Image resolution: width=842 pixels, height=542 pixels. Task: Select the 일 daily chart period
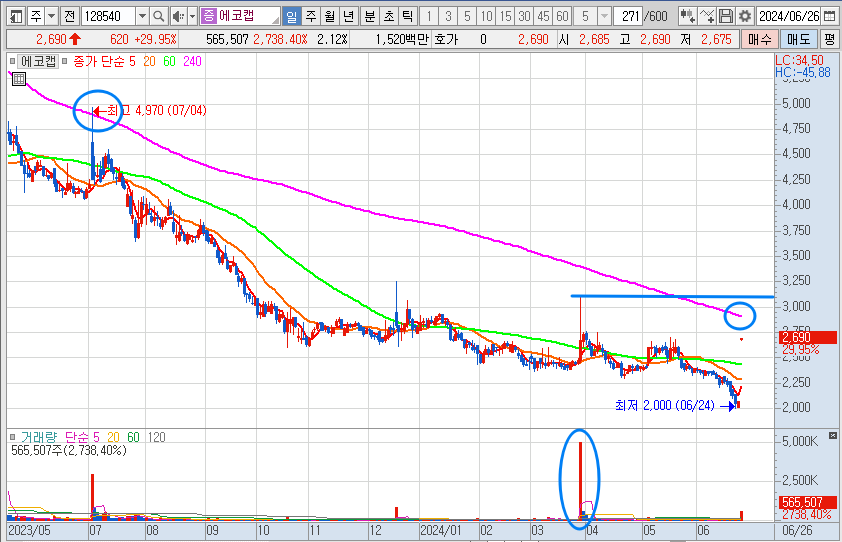pyautogui.click(x=292, y=16)
